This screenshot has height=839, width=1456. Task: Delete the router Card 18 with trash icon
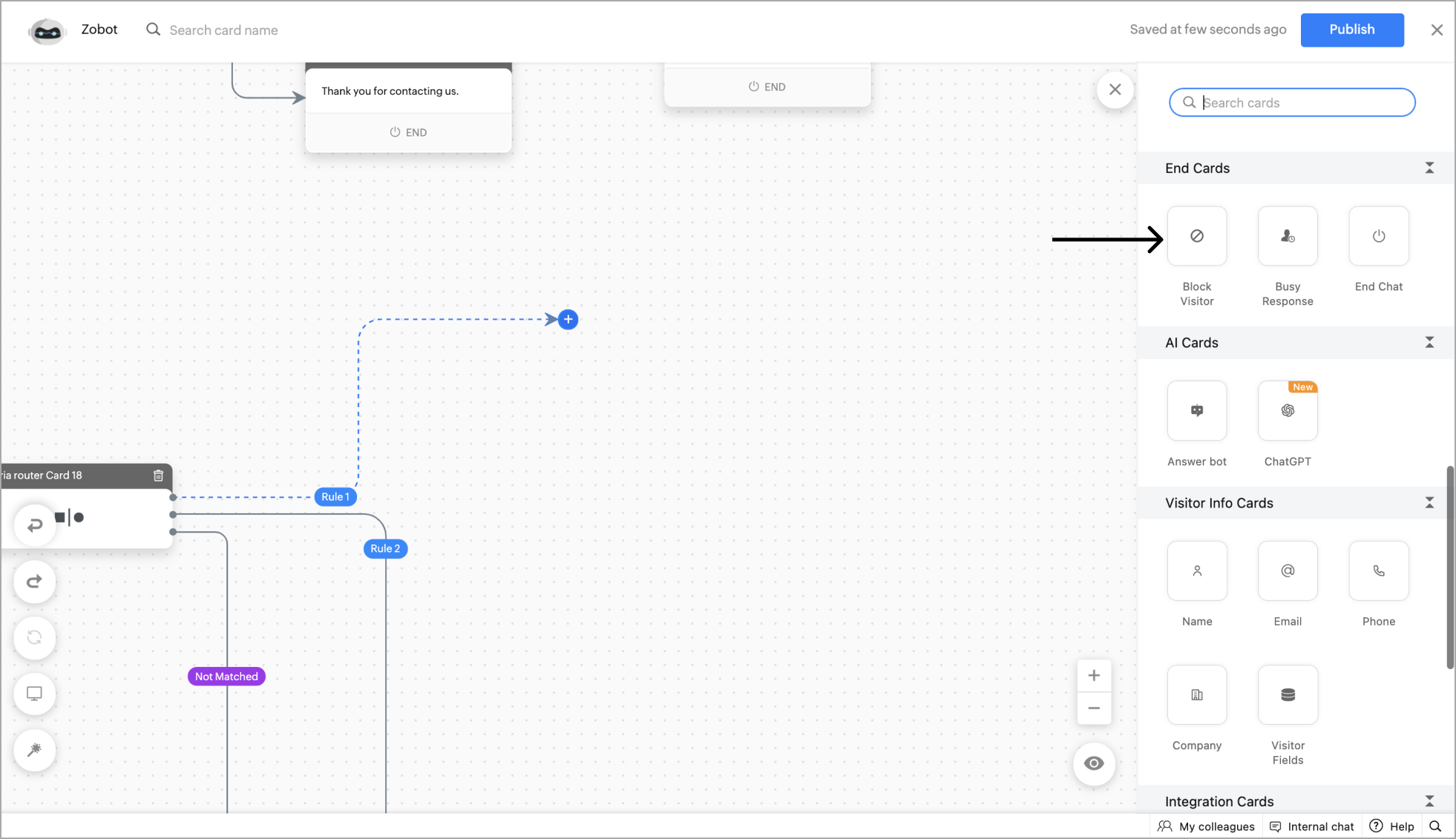[x=158, y=476]
